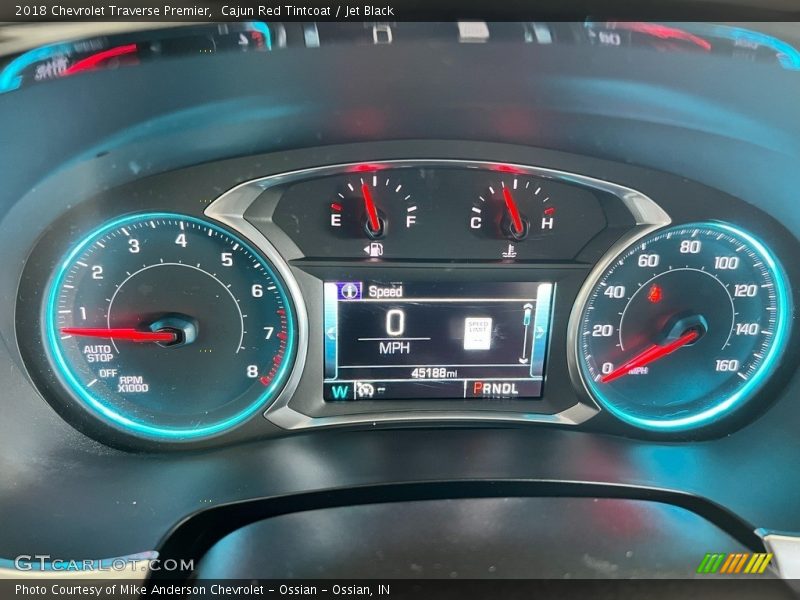Click the speed limit sign icon
The height and width of the screenshot is (600, 800).
click(x=478, y=333)
